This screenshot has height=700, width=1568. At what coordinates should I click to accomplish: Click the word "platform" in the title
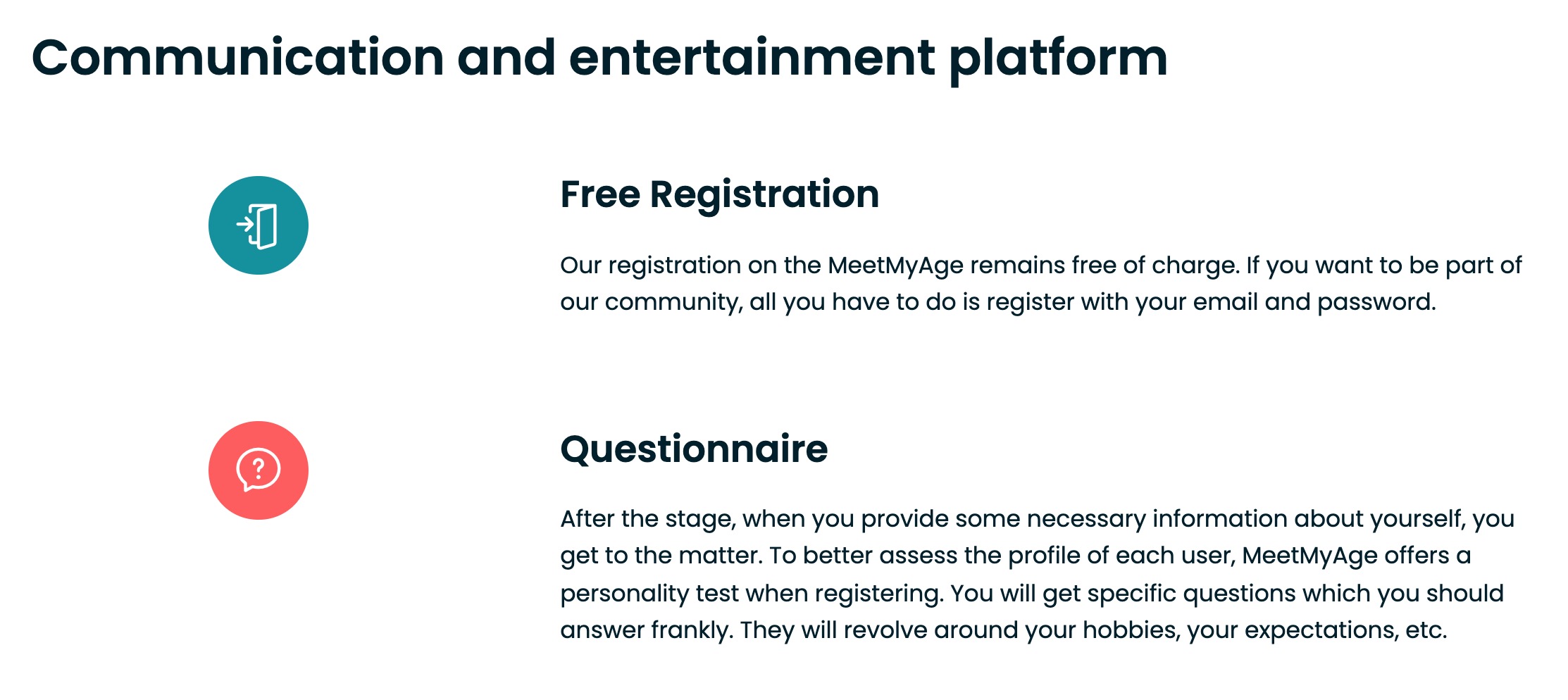click(x=1059, y=60)
